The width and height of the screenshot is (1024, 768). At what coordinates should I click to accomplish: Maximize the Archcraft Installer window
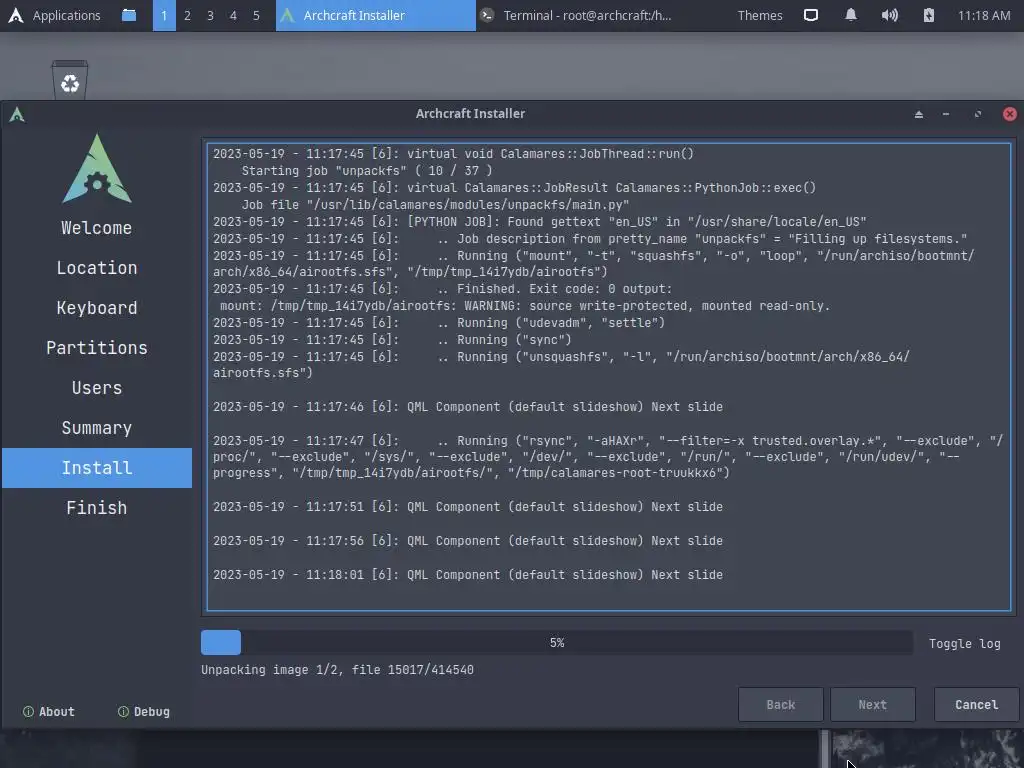(978, 114)
